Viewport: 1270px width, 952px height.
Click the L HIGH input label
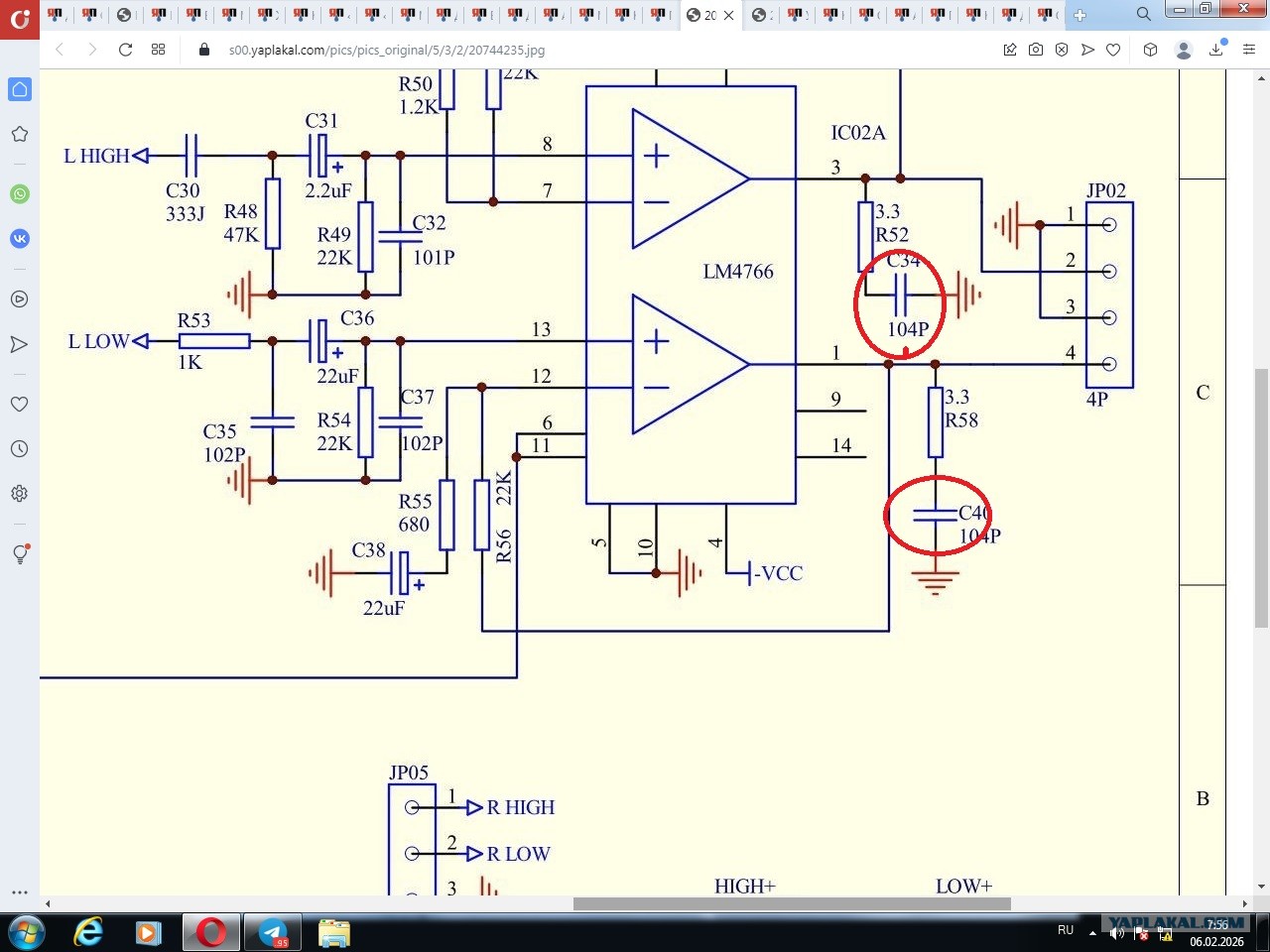point(96,156)
